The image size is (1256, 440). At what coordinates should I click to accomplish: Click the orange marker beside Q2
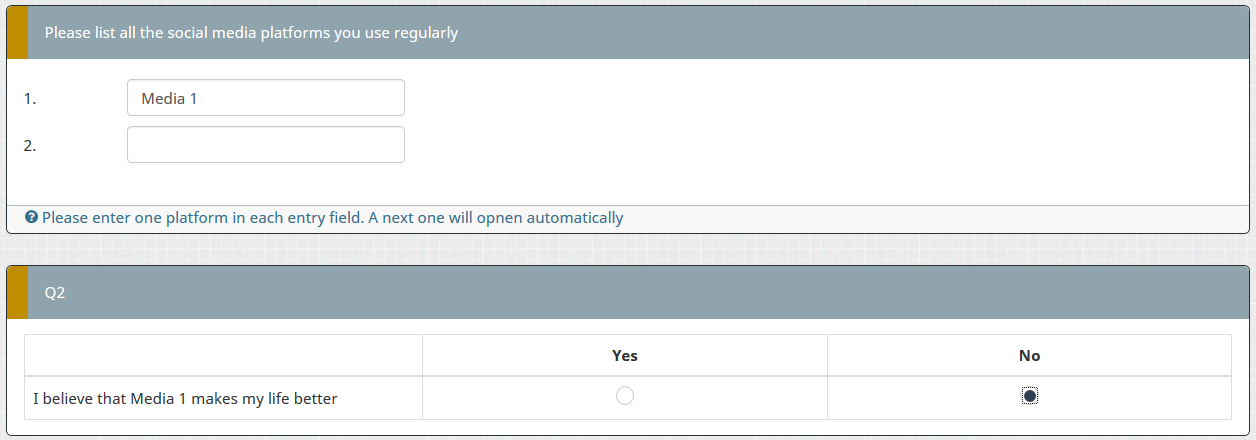[x=17, y=293]
